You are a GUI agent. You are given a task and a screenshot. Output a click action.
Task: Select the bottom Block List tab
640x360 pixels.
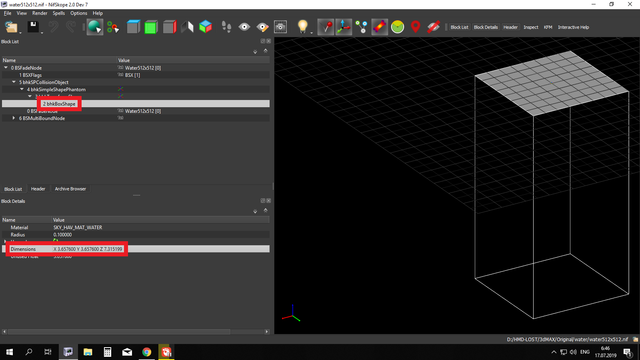pos(13,189)
